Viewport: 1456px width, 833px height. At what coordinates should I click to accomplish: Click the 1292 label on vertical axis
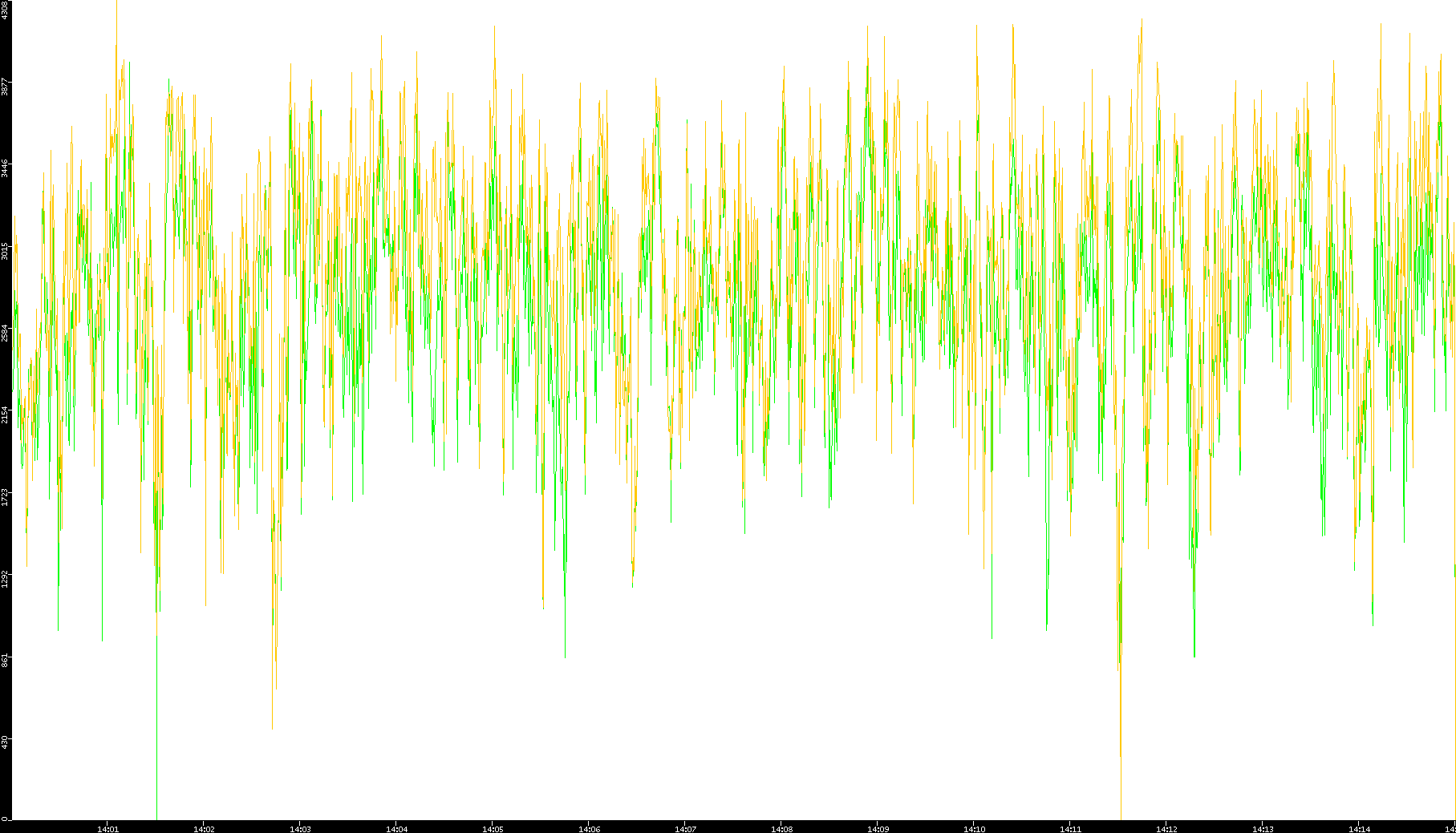[5, 579]
